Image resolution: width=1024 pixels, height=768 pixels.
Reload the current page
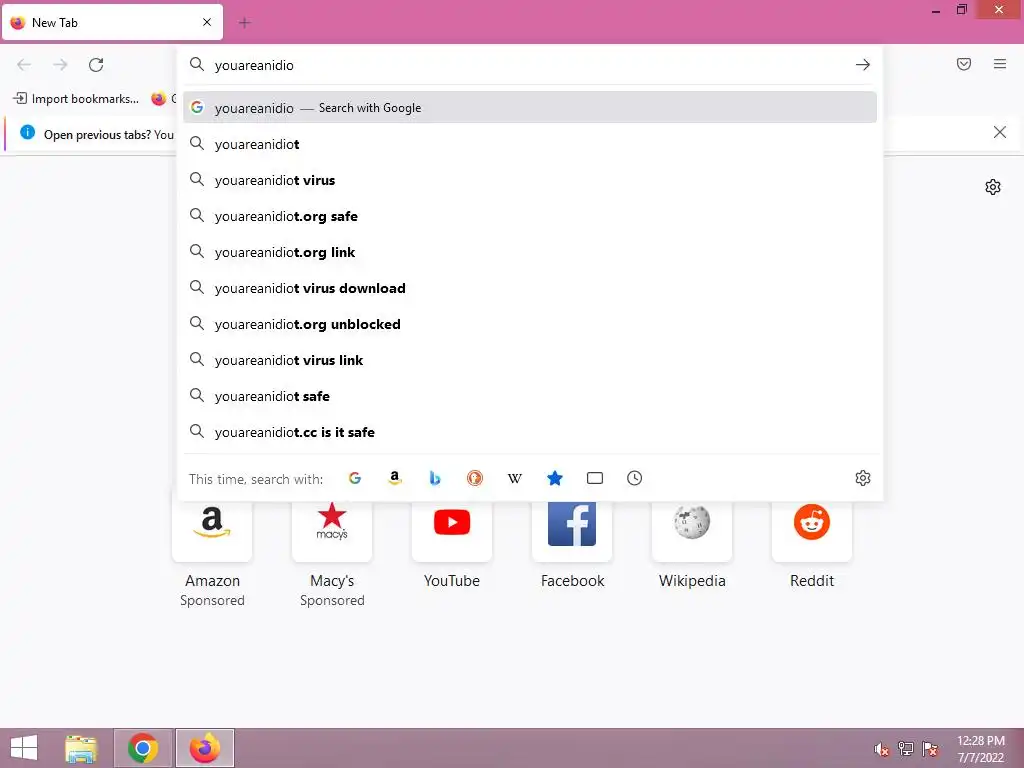point(96,65)
